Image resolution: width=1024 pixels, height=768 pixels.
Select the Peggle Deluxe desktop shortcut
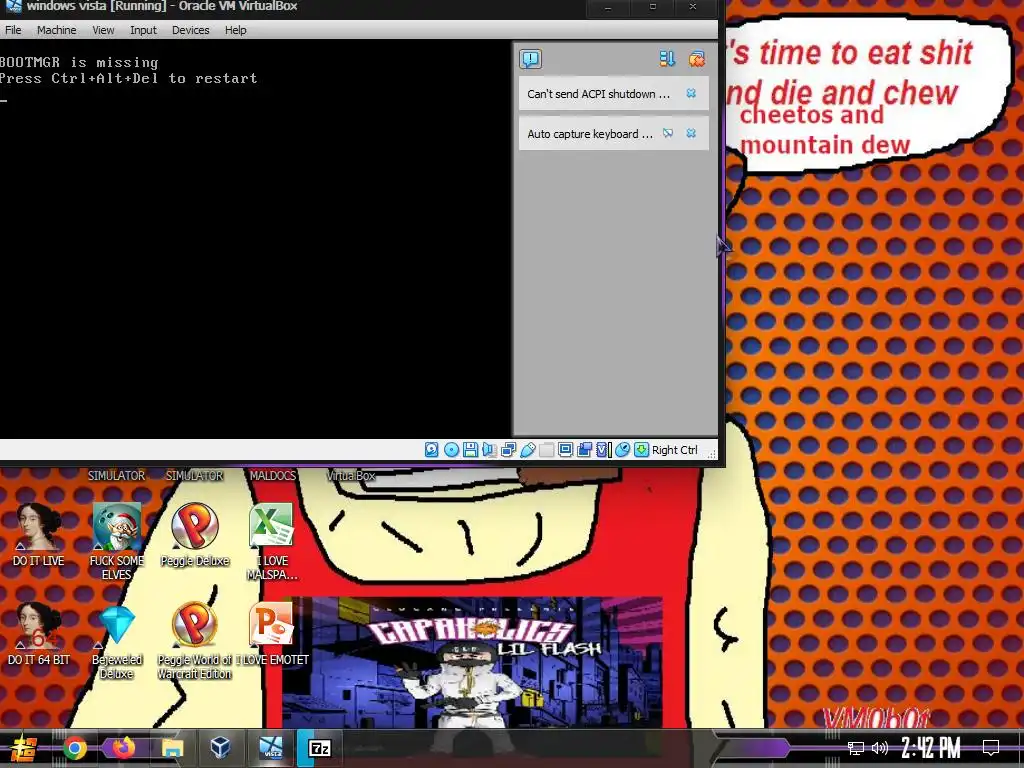pos(195,534)
